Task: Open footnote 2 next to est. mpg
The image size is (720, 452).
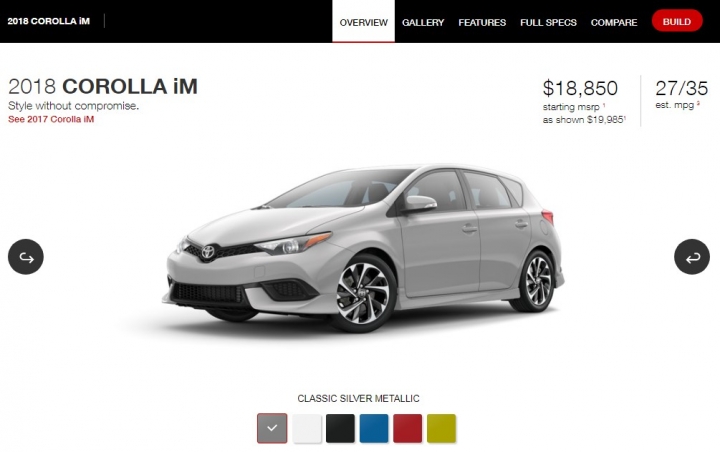Action: (x=698, y=104)
